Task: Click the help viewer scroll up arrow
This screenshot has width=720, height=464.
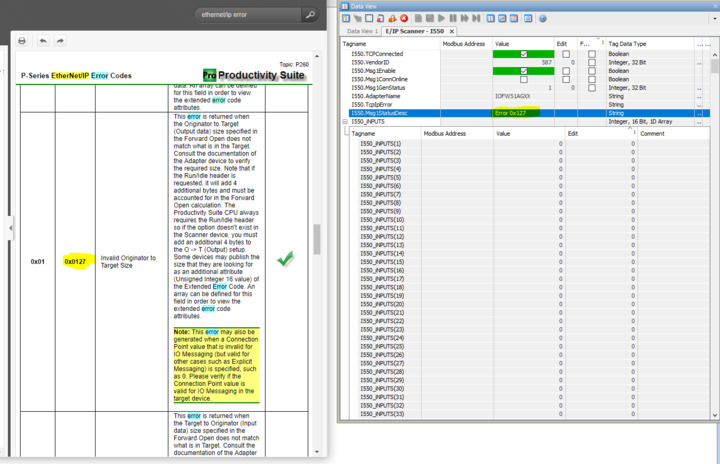Action: [x=317, y=56]
